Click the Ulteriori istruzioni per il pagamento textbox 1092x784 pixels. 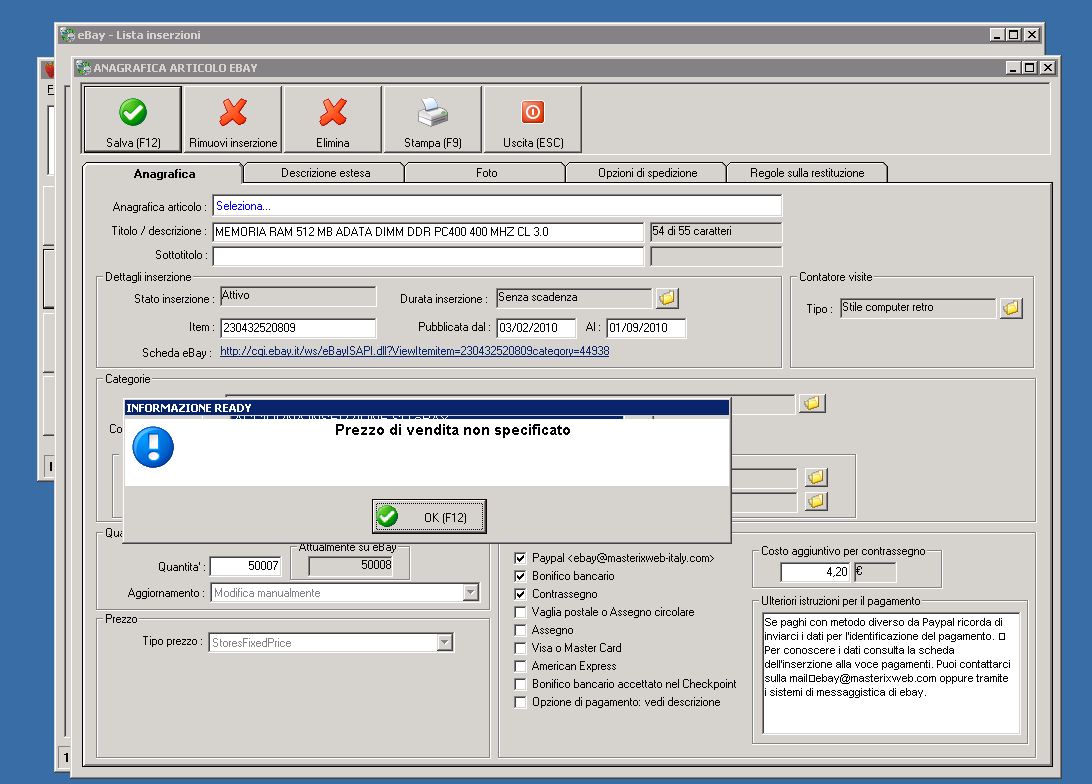(891, 673)
